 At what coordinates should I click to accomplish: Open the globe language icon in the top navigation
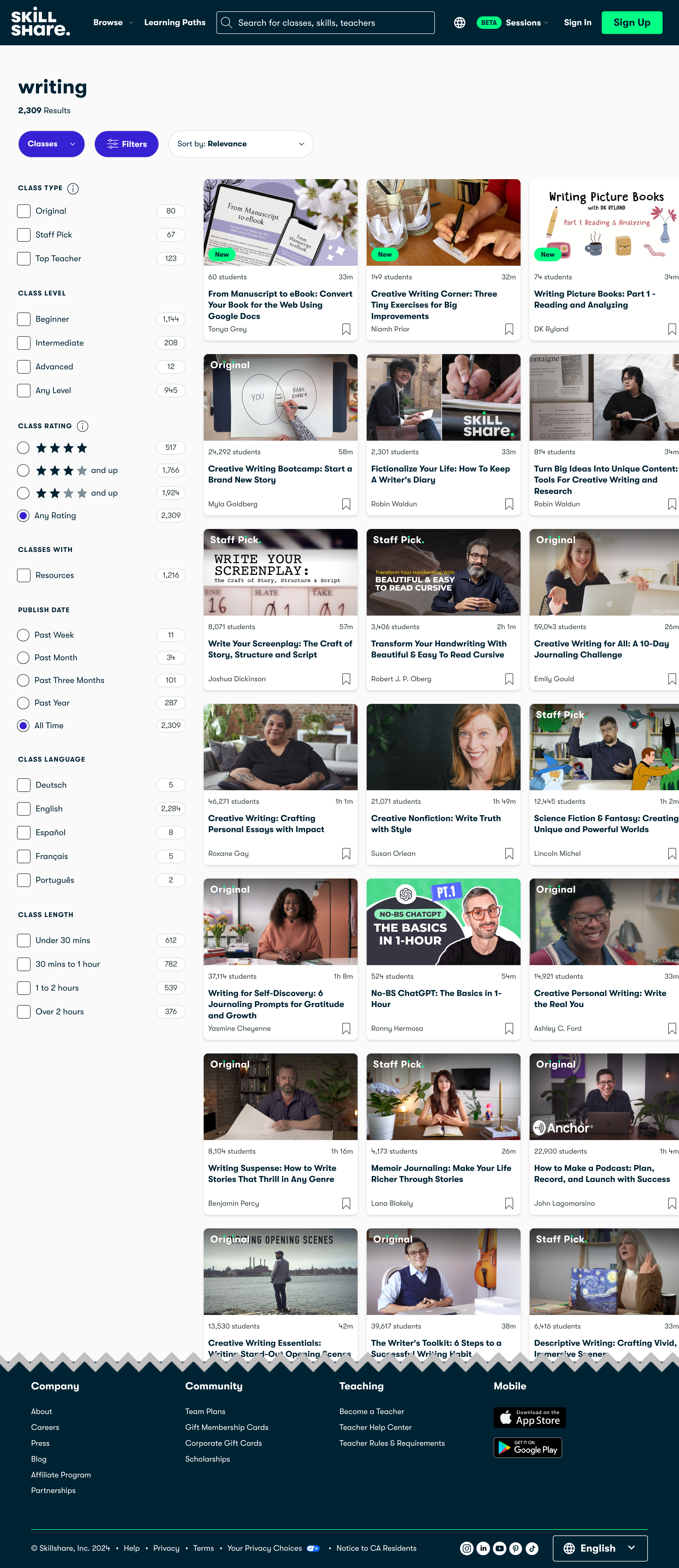click(x=459, y=23)
